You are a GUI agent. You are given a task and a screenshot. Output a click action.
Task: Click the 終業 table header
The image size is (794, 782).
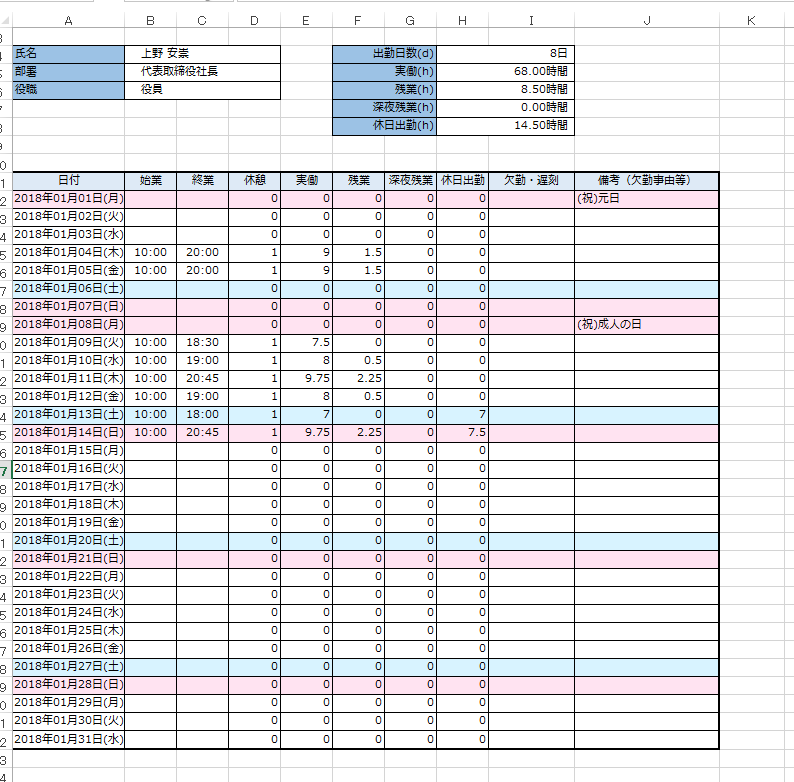203,180
